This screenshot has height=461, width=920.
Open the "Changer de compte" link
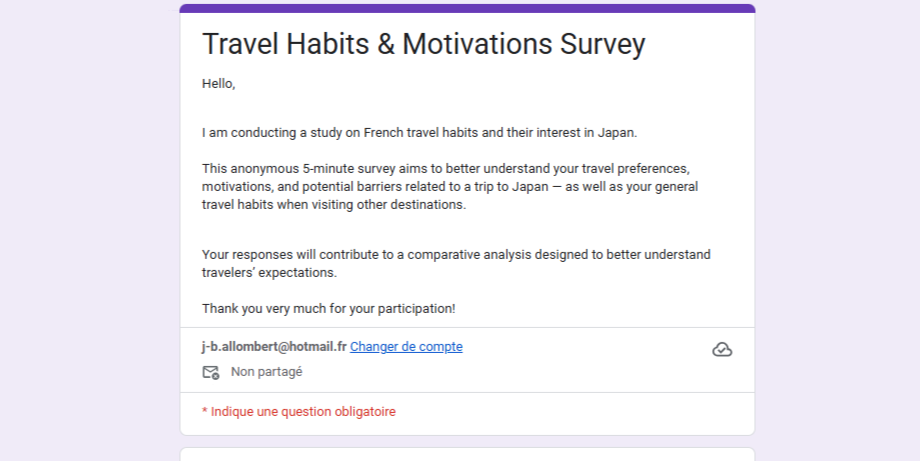click(406, 347)
